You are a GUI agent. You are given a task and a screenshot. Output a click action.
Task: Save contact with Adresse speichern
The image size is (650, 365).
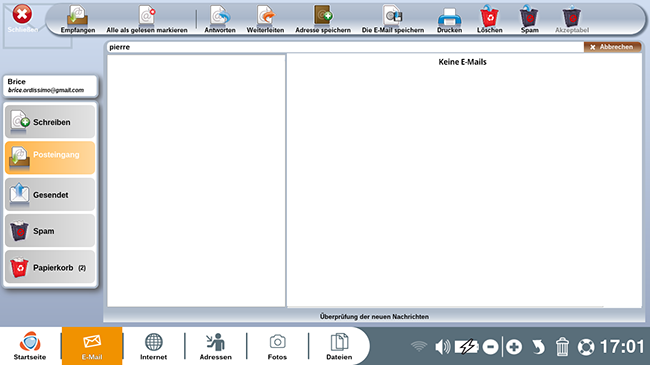[323, 19]
